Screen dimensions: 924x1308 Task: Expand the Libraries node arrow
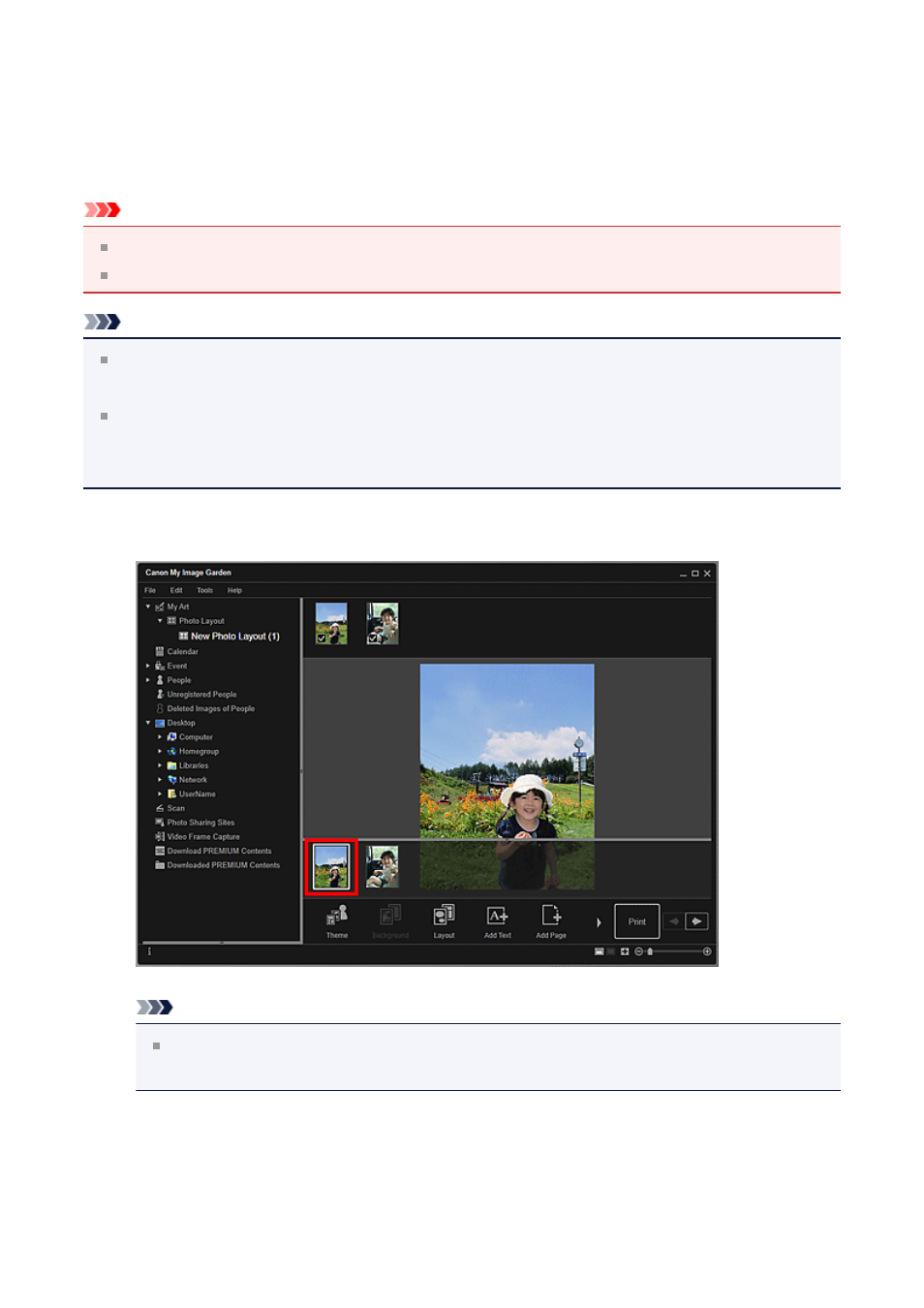coord(160,765)
